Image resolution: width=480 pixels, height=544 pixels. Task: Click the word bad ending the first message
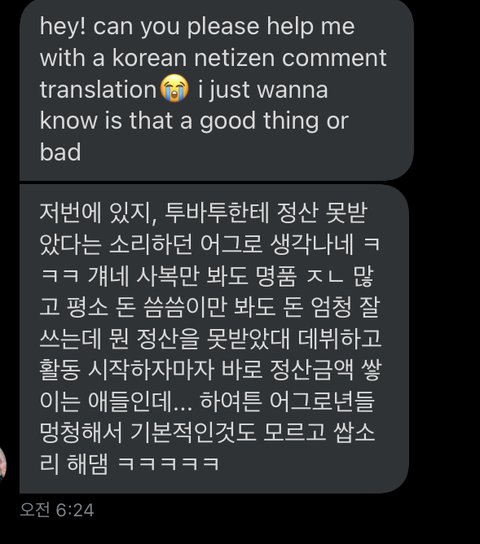tap(60, 152)
